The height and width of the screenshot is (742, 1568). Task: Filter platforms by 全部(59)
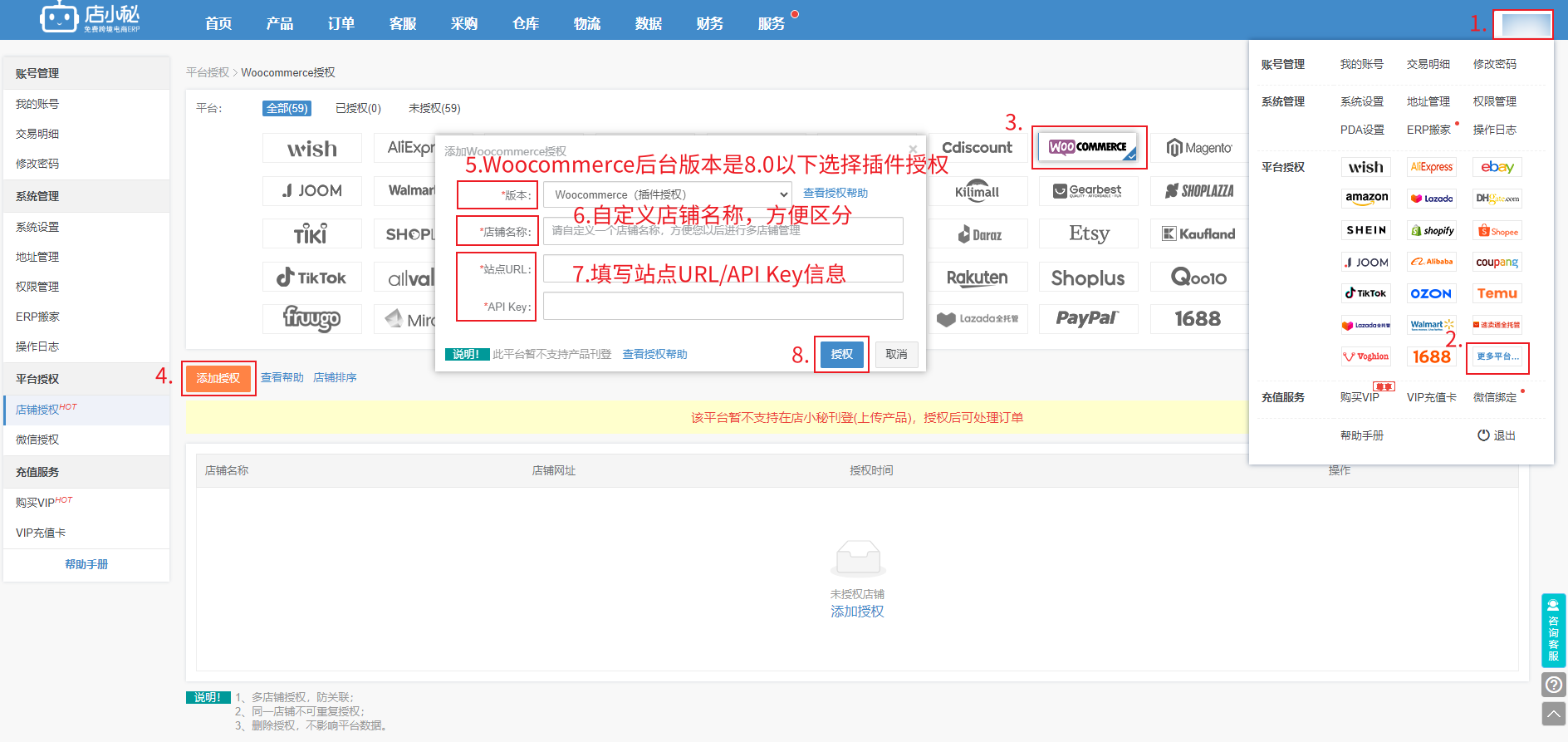point(287,108)
